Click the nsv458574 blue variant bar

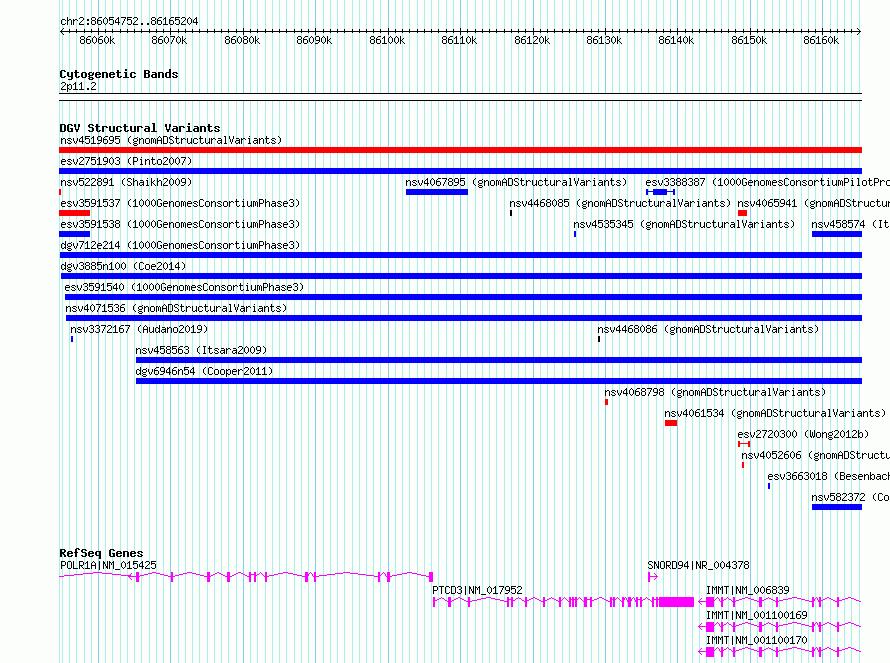[837, 234]
